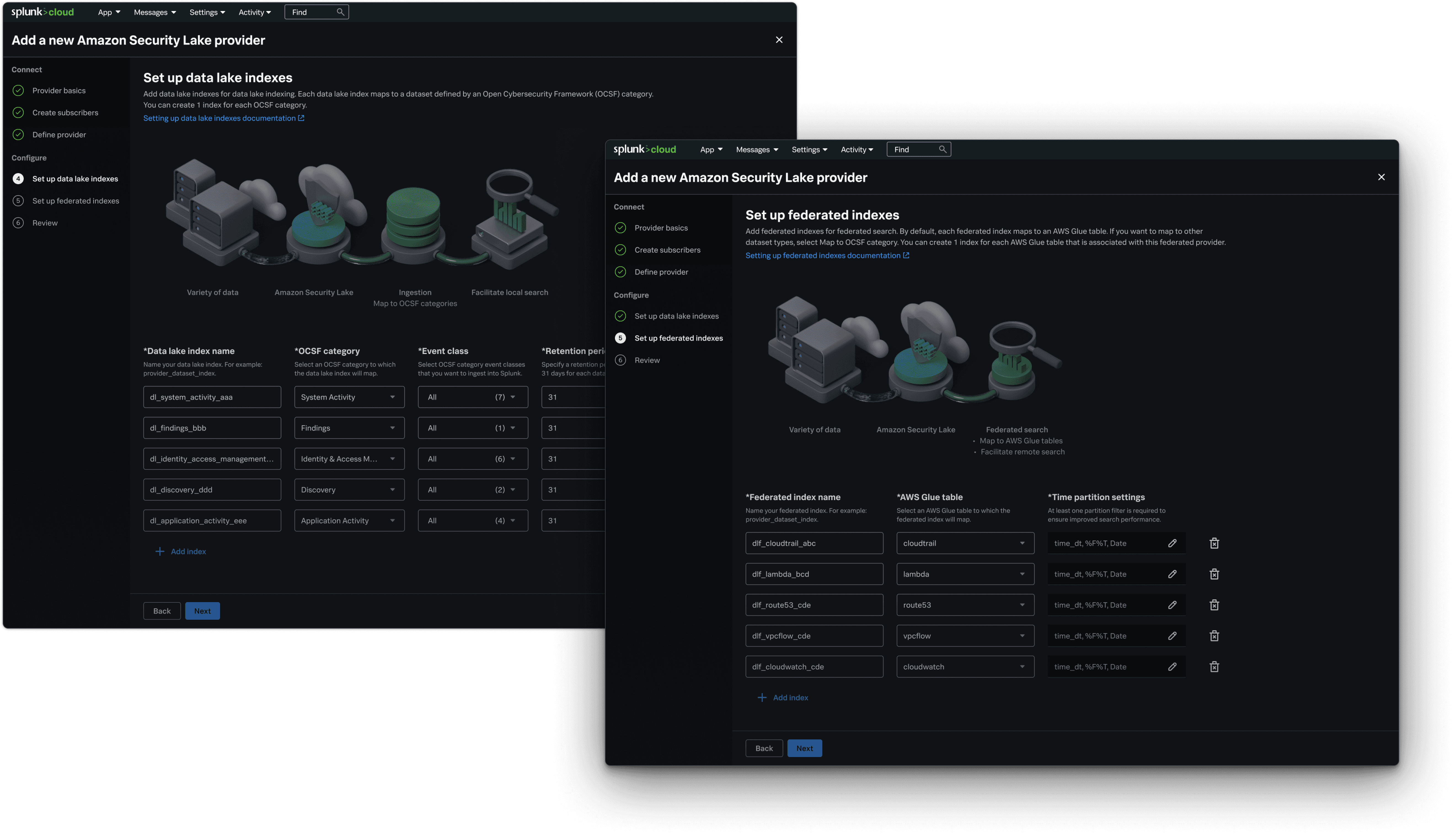The width and height of the screenshot is (1456, 837).
Task: Open completed Provider basics step in front window
Action: coord(660,228)
